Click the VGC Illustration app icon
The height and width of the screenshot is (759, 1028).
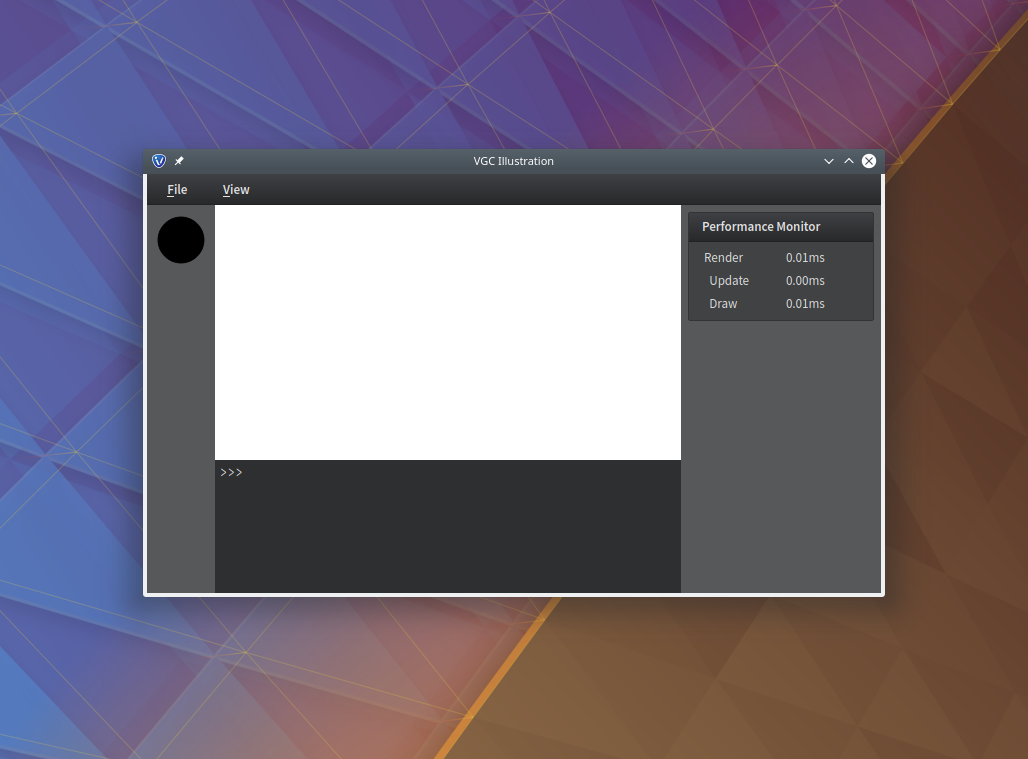(159, 161)
